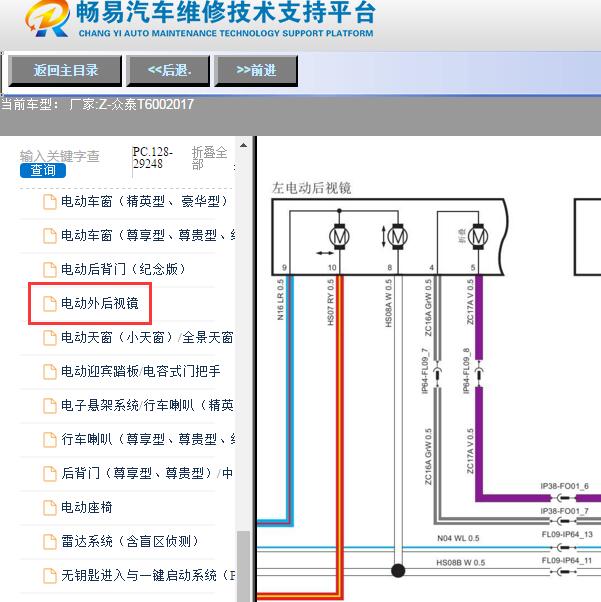Click document icon beside 雷达系统

50,542
